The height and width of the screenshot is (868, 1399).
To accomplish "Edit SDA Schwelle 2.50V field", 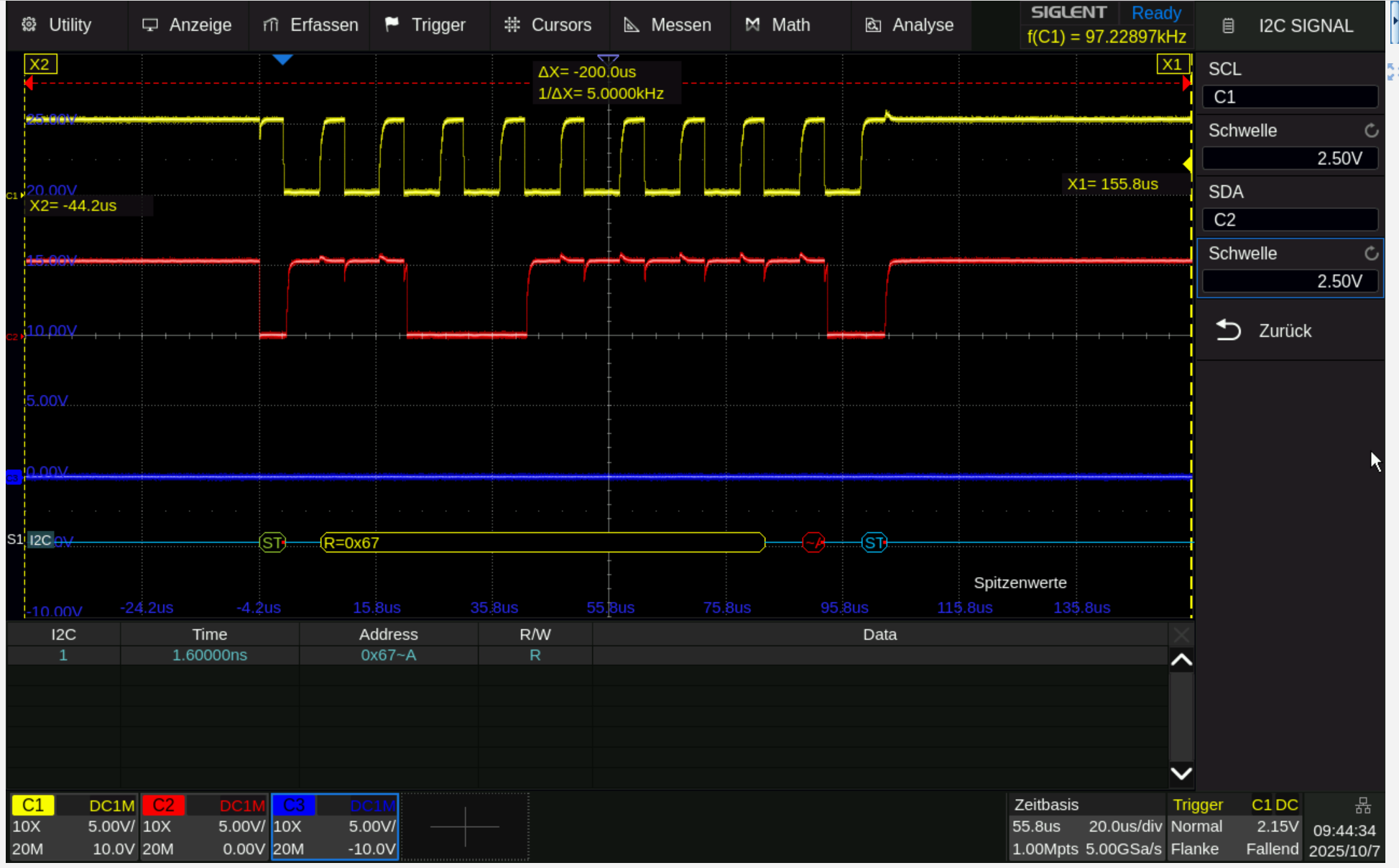I will point(1290,281).
